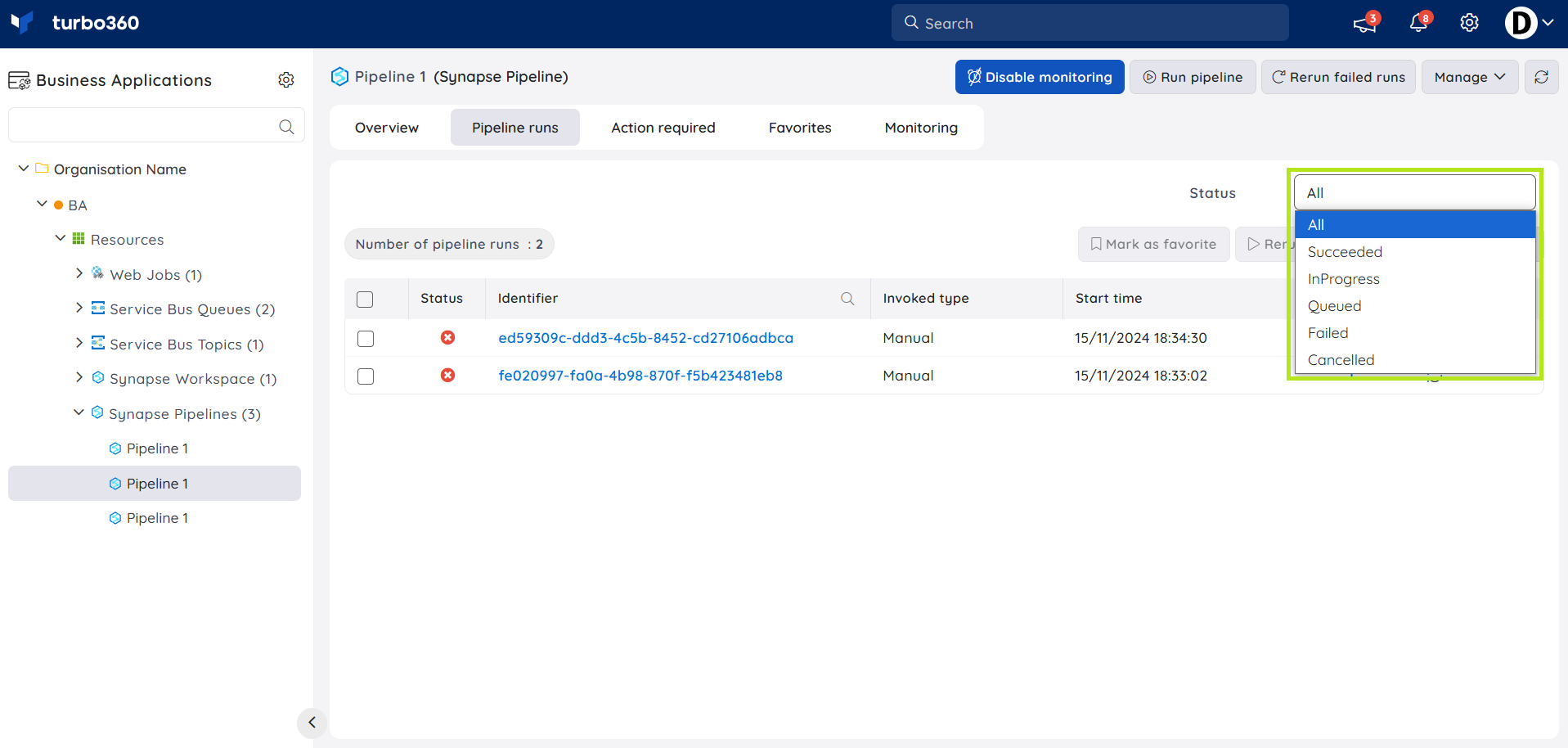Viewport: 1568px width, 748px height.
Task: Expand the Service Bus Topics node
Action: click(x=79, y=342)
